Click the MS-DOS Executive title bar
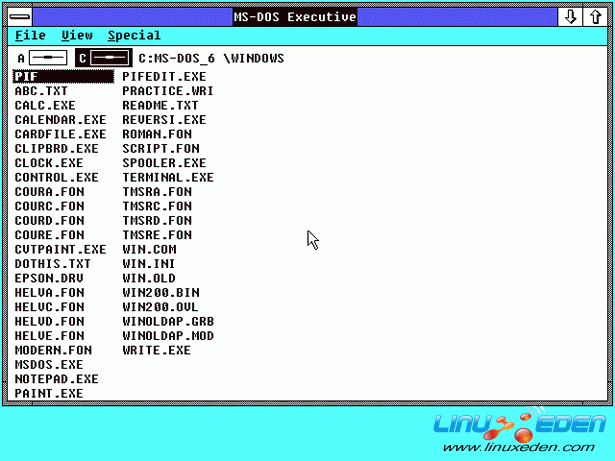Screen dimensions: 615x461 click(295, 17)
